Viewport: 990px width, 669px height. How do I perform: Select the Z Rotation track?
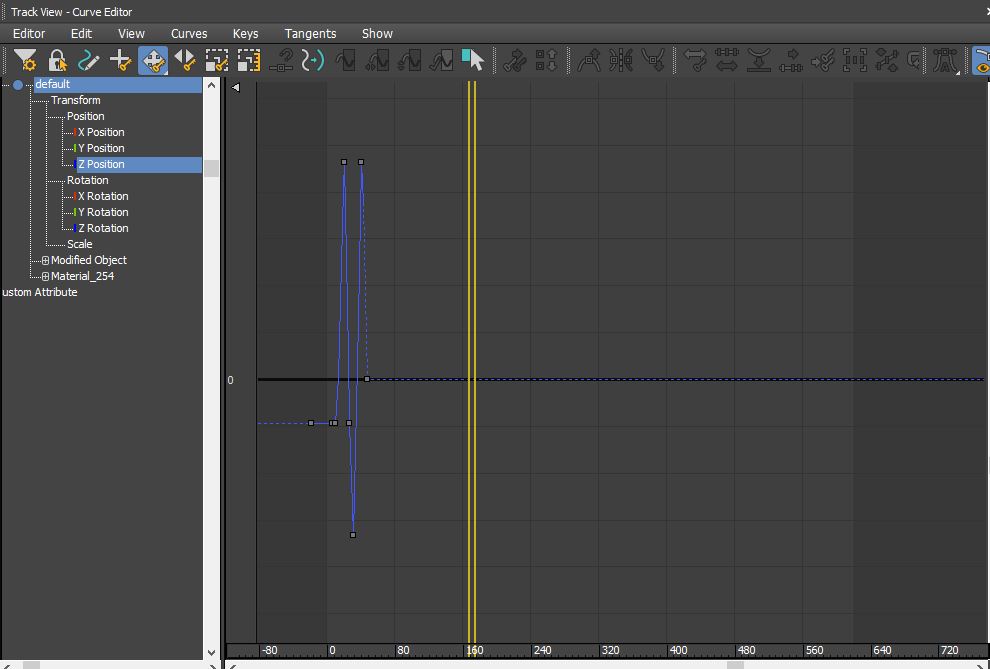click(103, 228)
